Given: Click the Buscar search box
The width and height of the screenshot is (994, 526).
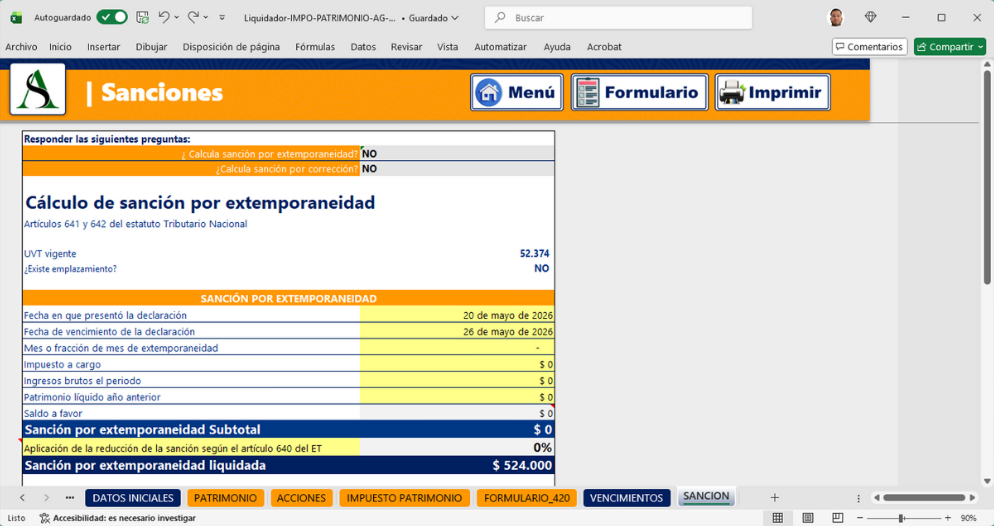Looking at the screenshot, I should [618, 18].
